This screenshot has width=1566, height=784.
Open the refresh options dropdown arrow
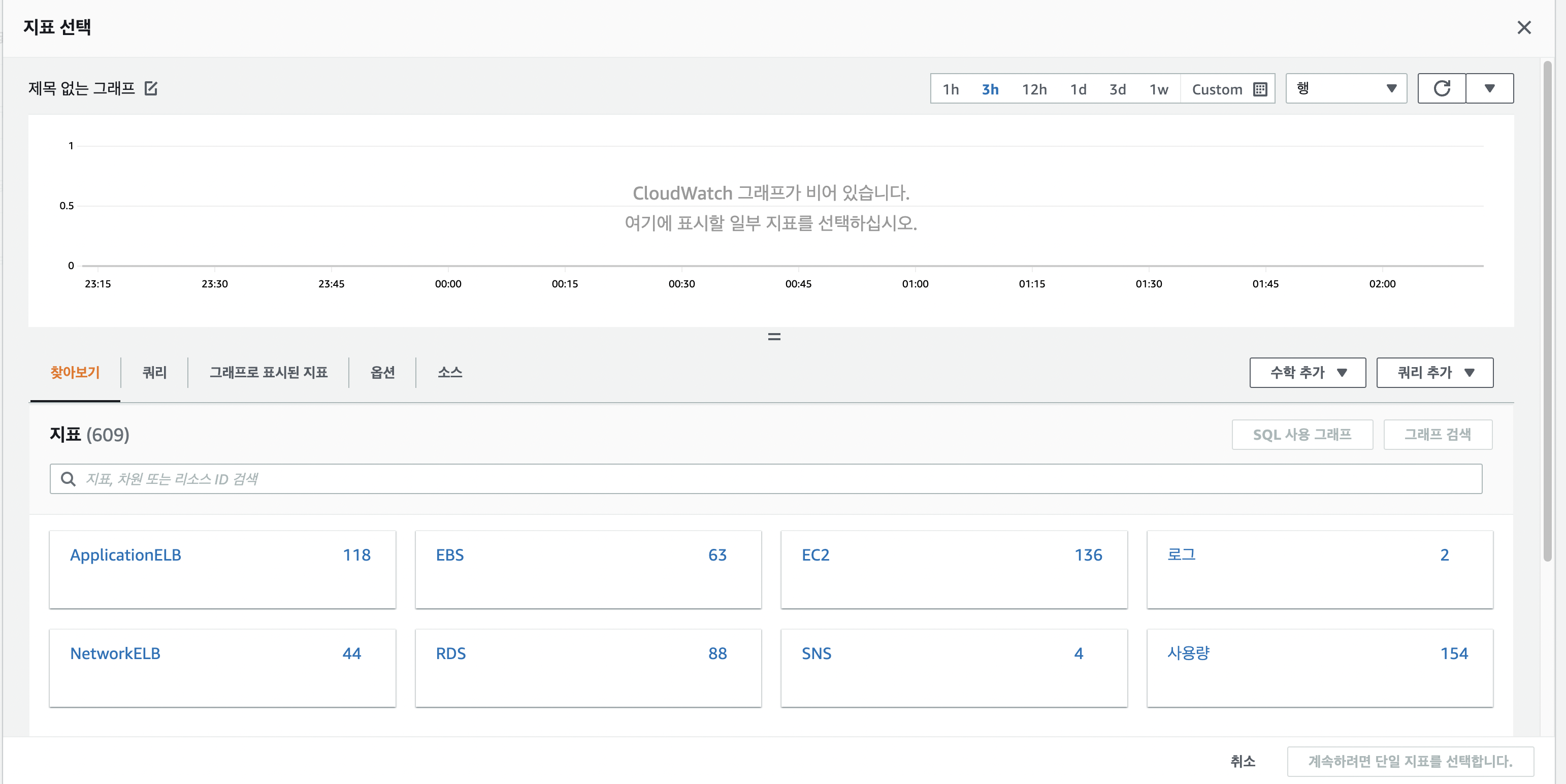[1489, 89]
